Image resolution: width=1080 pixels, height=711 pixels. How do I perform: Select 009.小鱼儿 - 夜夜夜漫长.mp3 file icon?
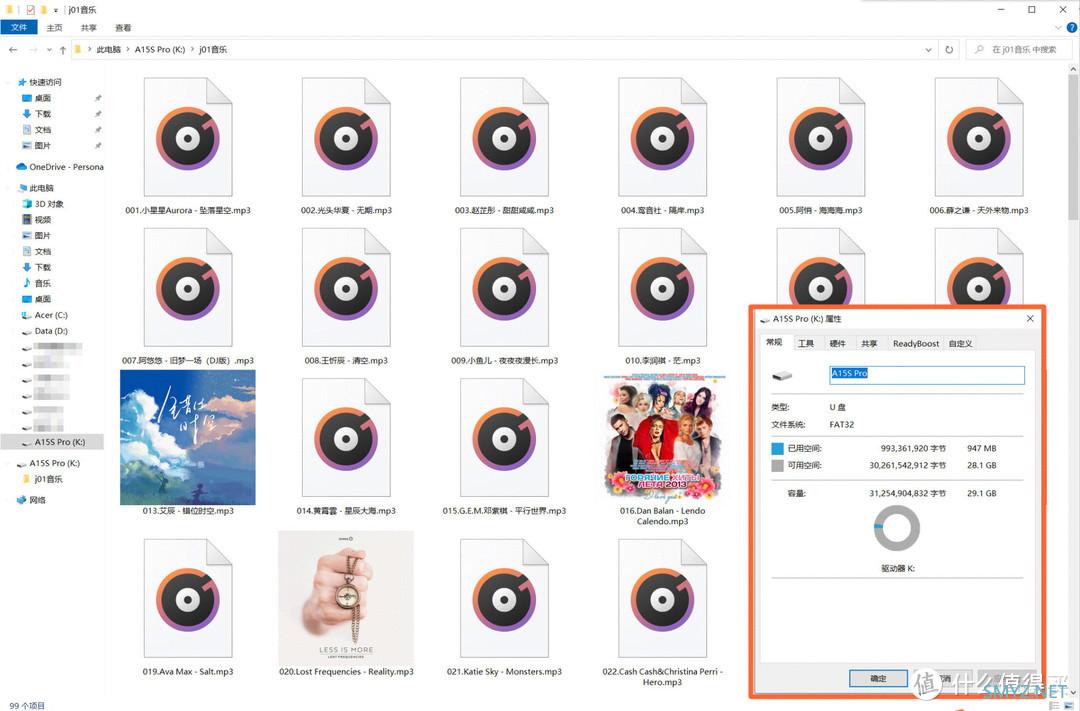(504, 287)
